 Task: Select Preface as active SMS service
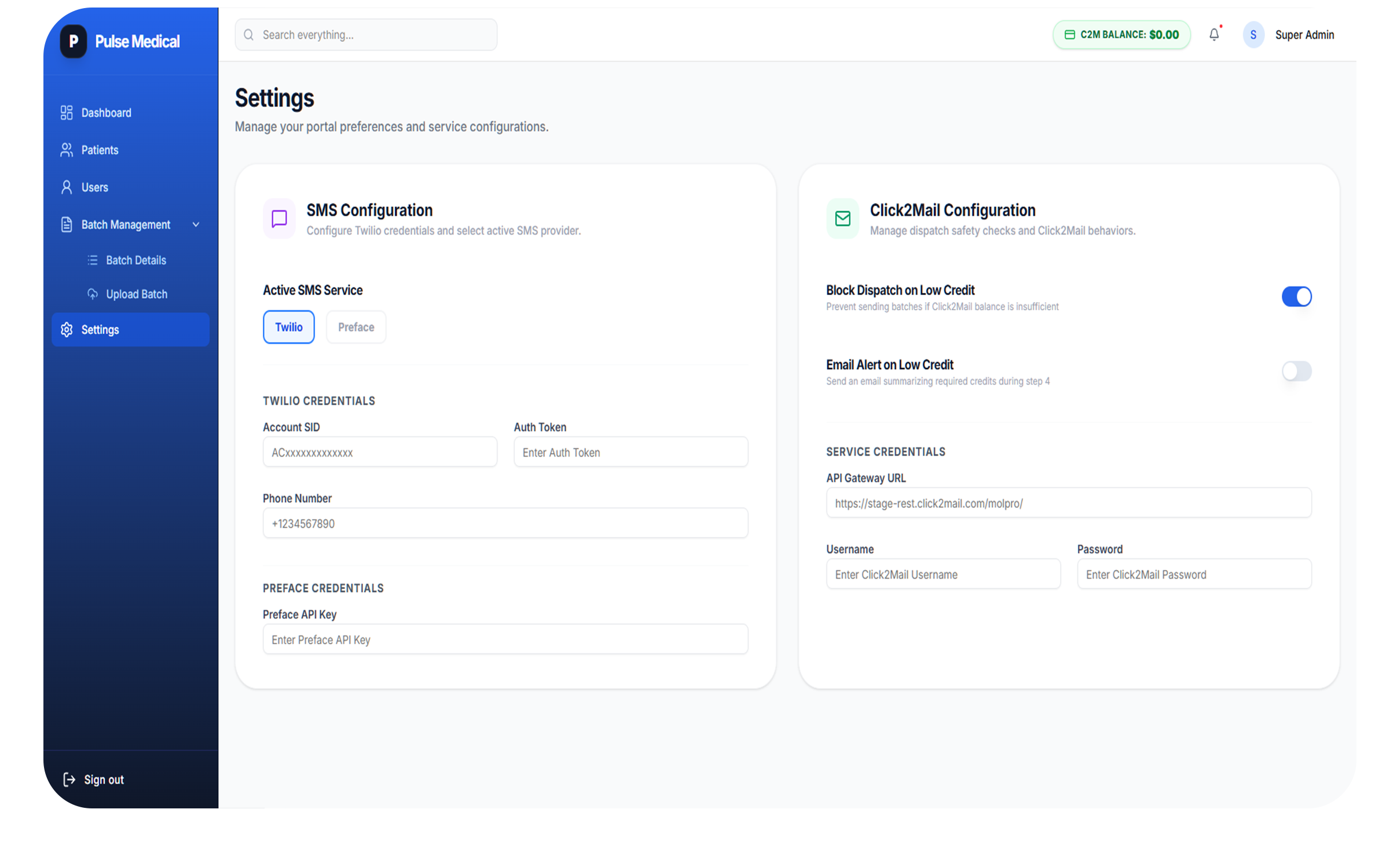pyautogui.click(x=355, y=326)
